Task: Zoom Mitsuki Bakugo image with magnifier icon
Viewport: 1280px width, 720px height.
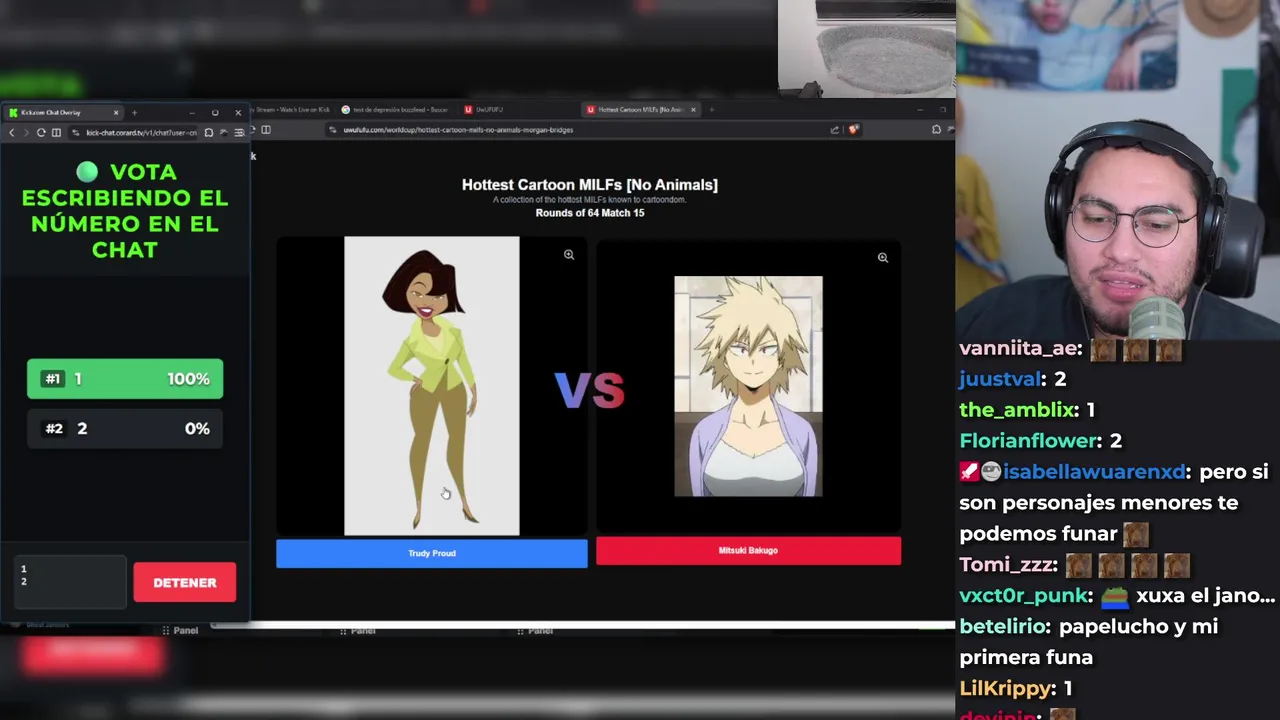Action: (883, 257)
